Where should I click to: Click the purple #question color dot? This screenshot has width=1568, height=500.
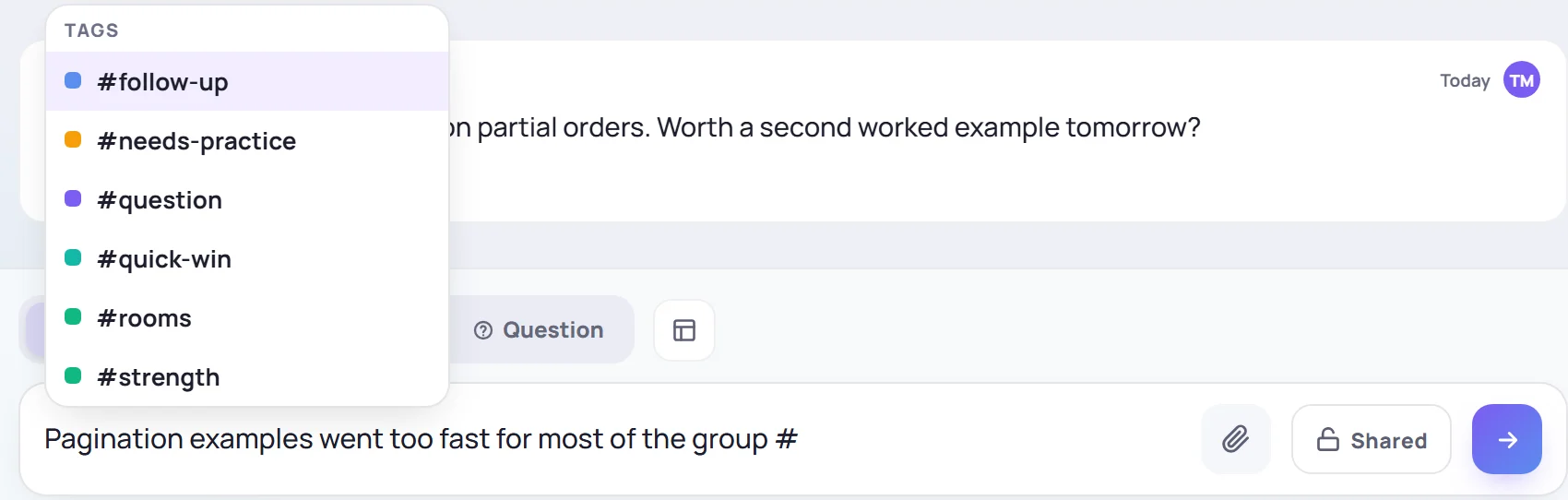pos(73,198)
